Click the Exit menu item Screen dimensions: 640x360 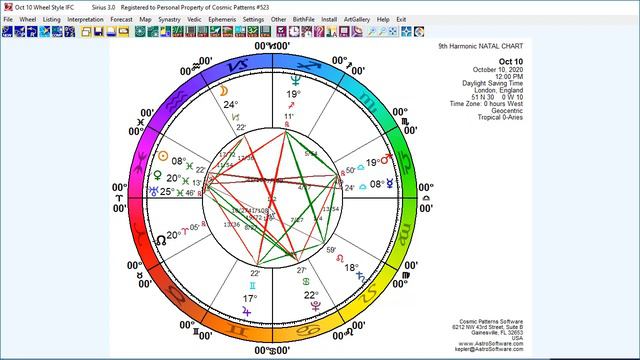[401, 19]
